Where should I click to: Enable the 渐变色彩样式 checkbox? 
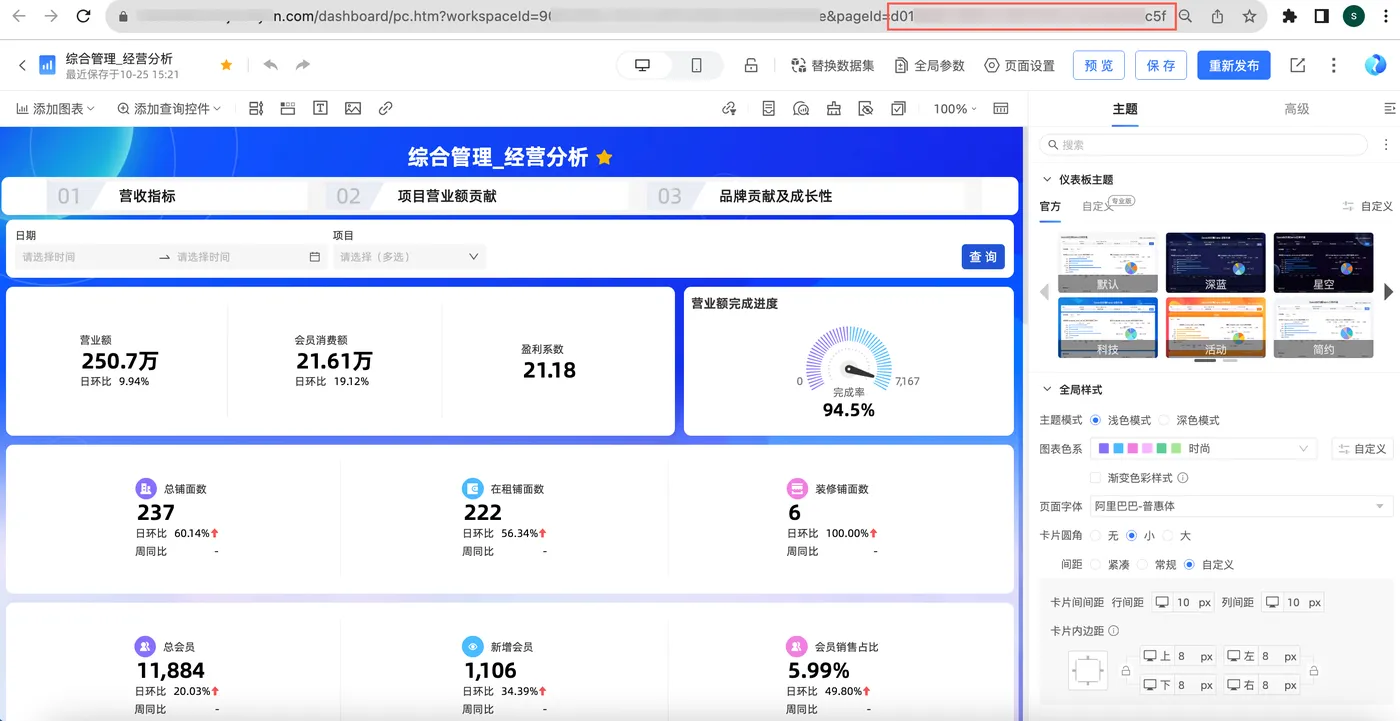1096,478
